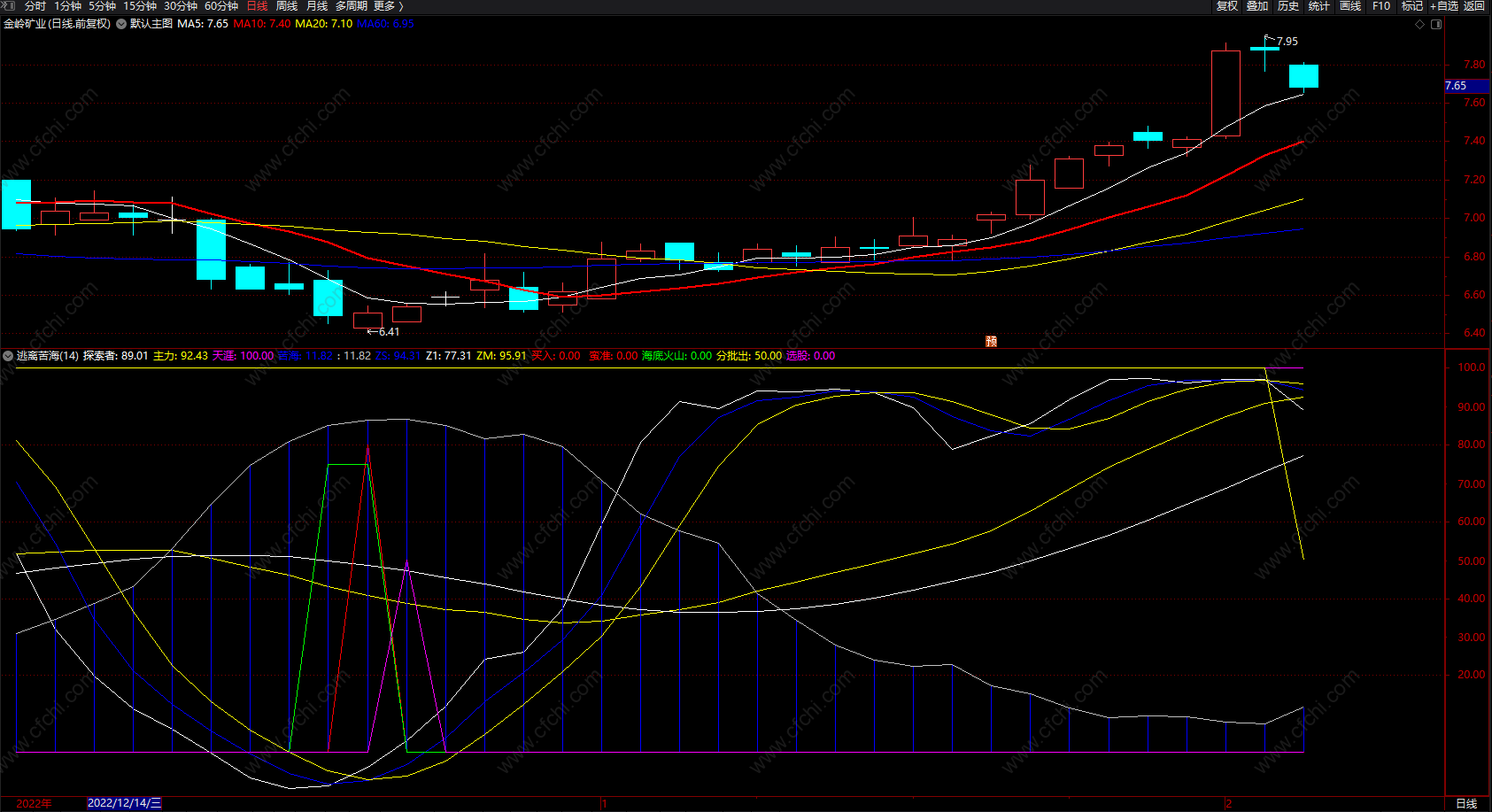Open the 画线 drawing tools
1492x812 pixels.
click(1350, 6)
